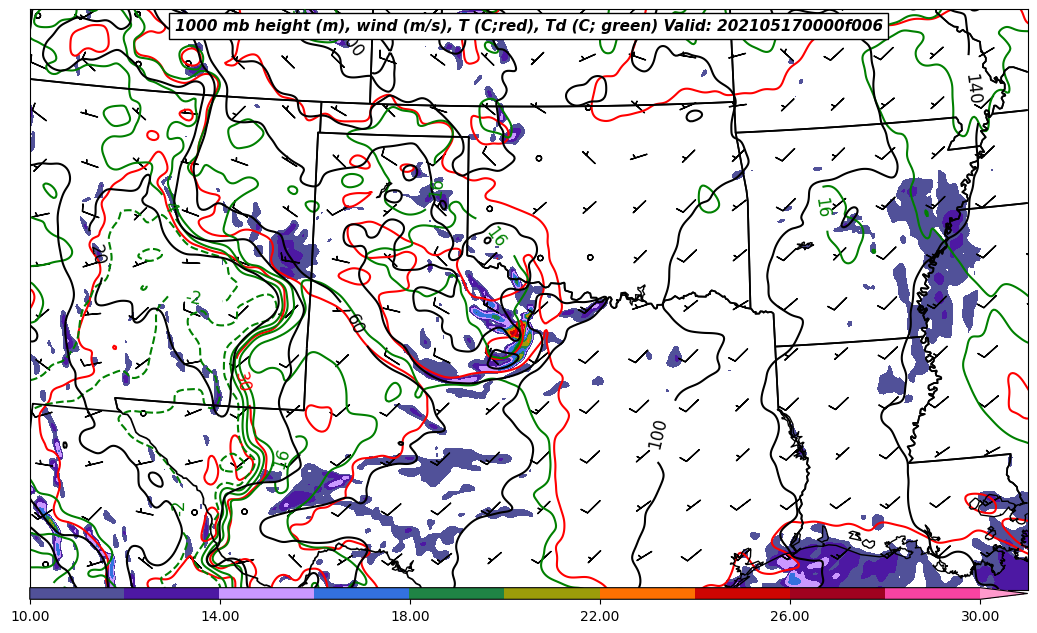This screenshot has width=1037, height=633.
Task: Select the light purple 14–16 colorbar segment
Action: pos(267,593)
